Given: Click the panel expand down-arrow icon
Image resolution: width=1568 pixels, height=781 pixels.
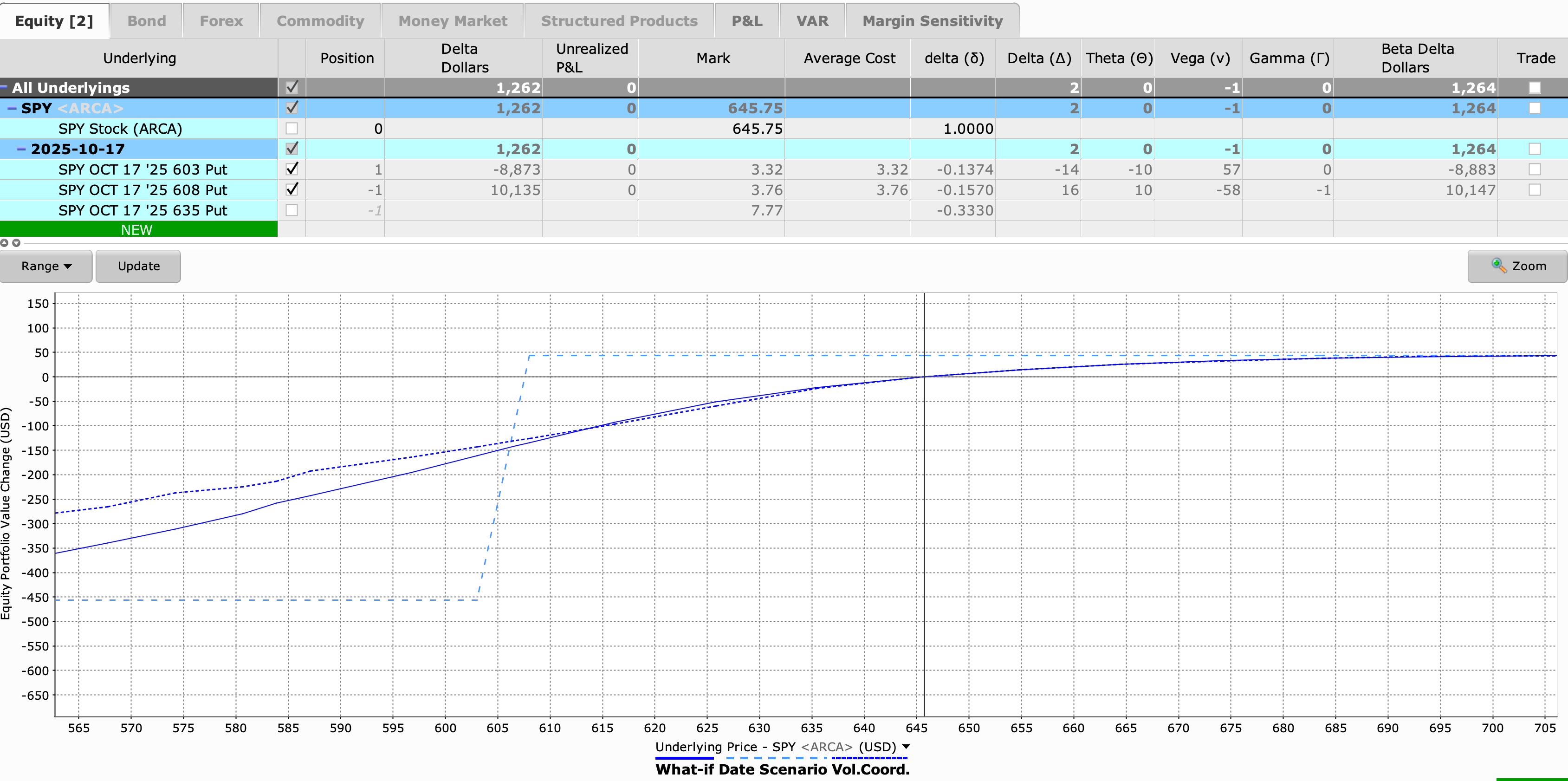Looking at the screenshot, I should coord(16,243).
